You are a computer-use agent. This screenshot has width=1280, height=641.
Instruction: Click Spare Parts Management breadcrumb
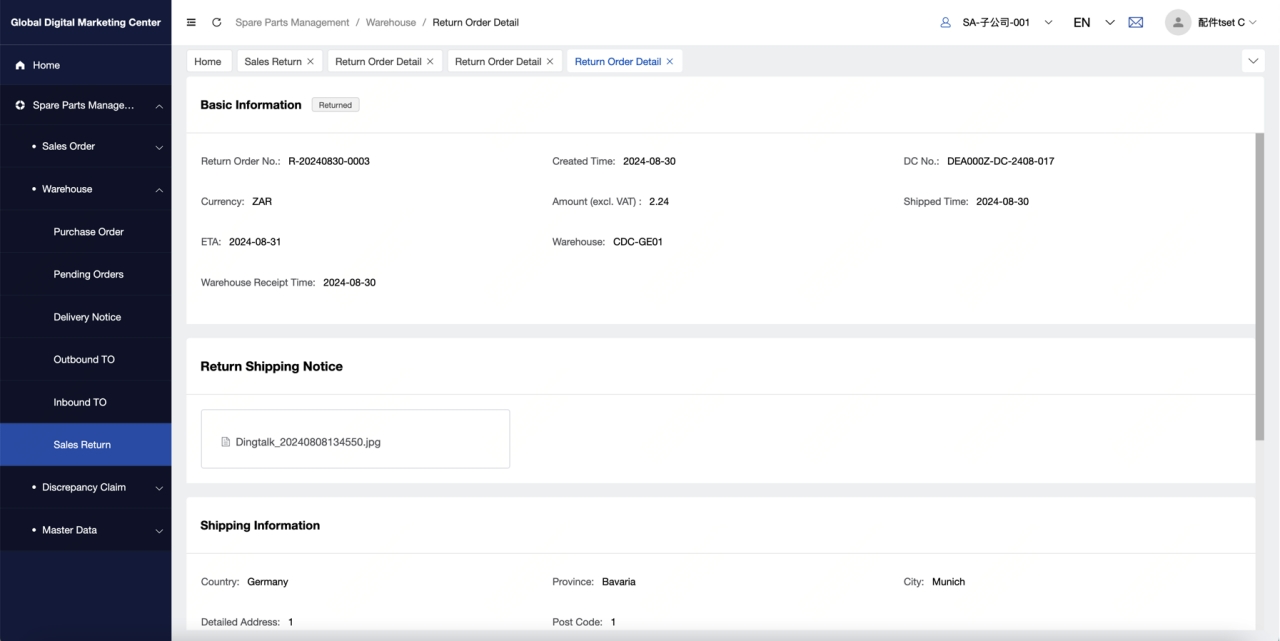292,22
